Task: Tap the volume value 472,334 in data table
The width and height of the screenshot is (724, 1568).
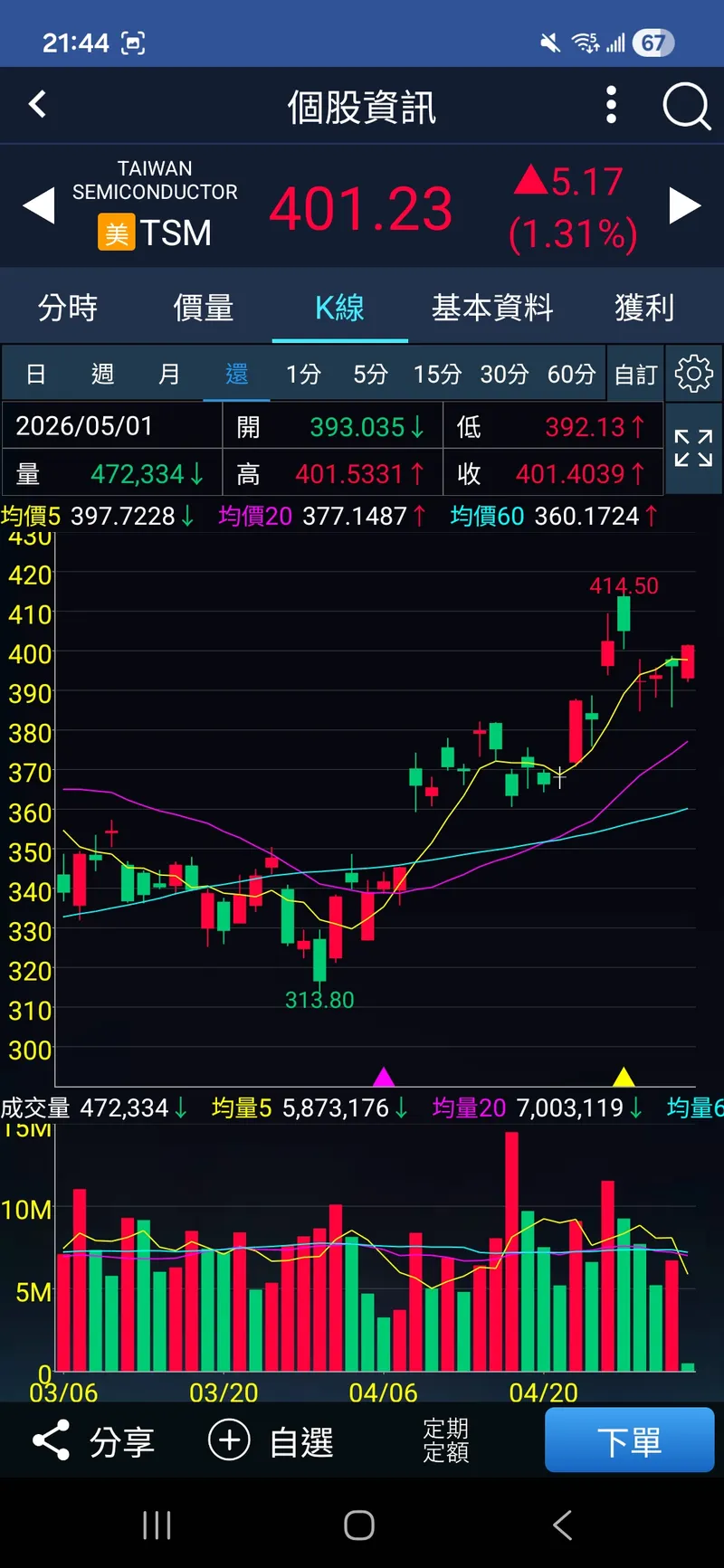Action: point(138,474)
